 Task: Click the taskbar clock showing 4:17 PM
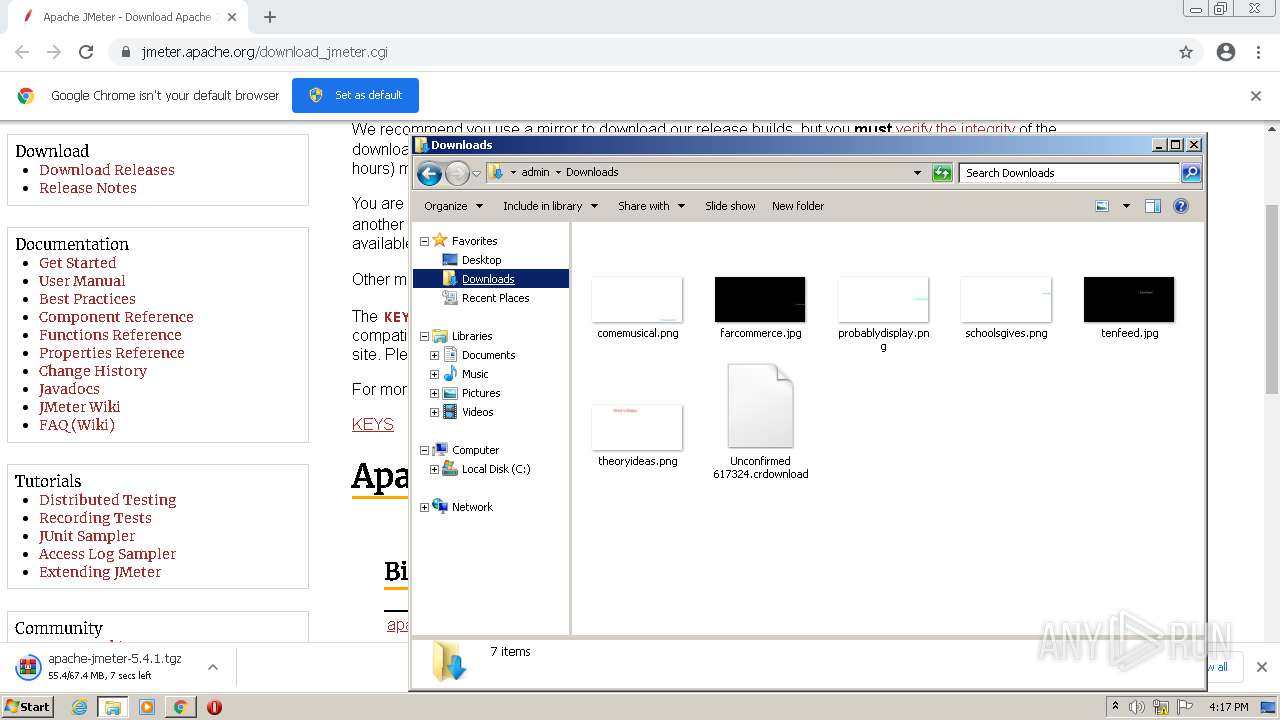pyautogui.click(x=1228, y=707)
